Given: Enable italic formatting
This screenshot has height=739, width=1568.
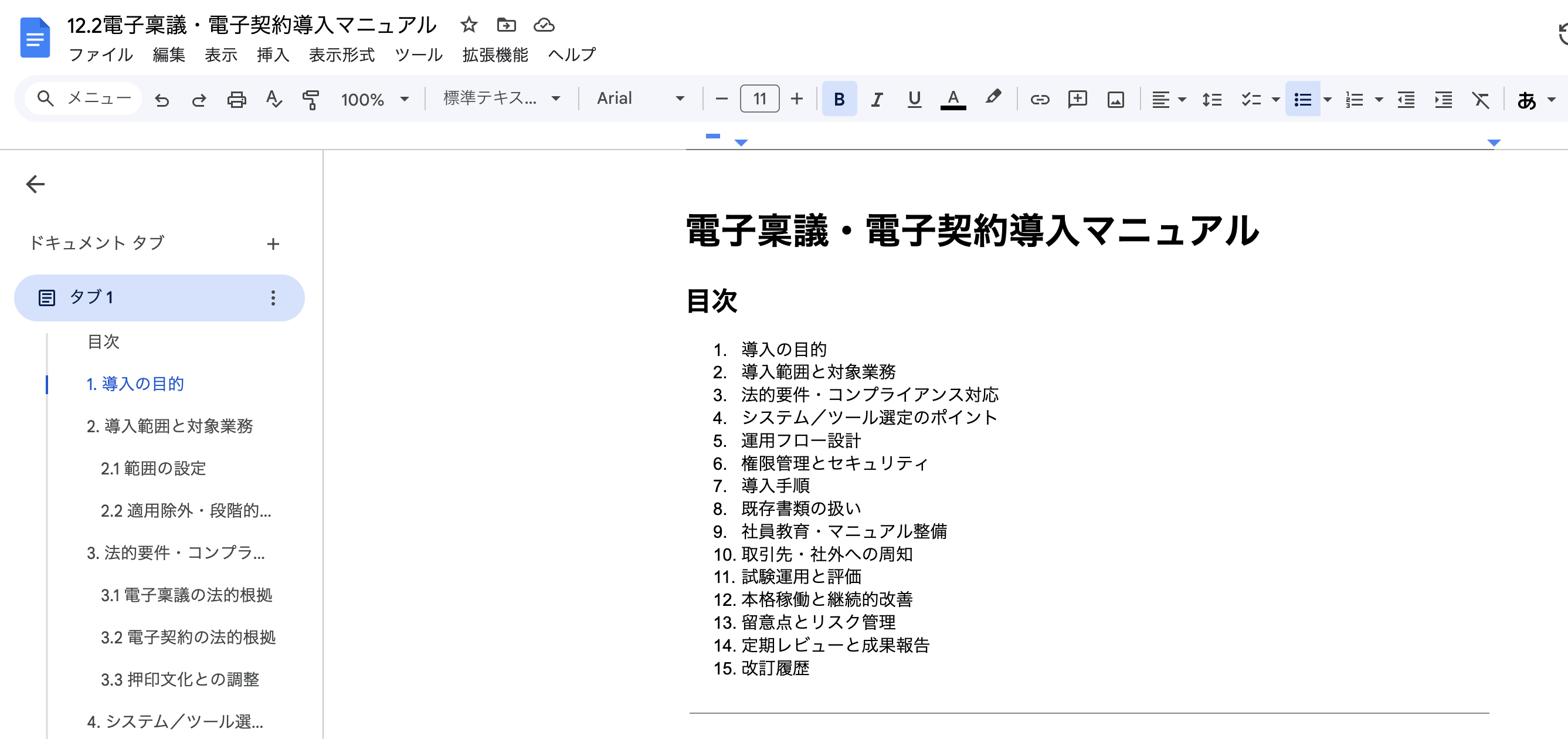Looking at the screenshot, I should point(877,99).
